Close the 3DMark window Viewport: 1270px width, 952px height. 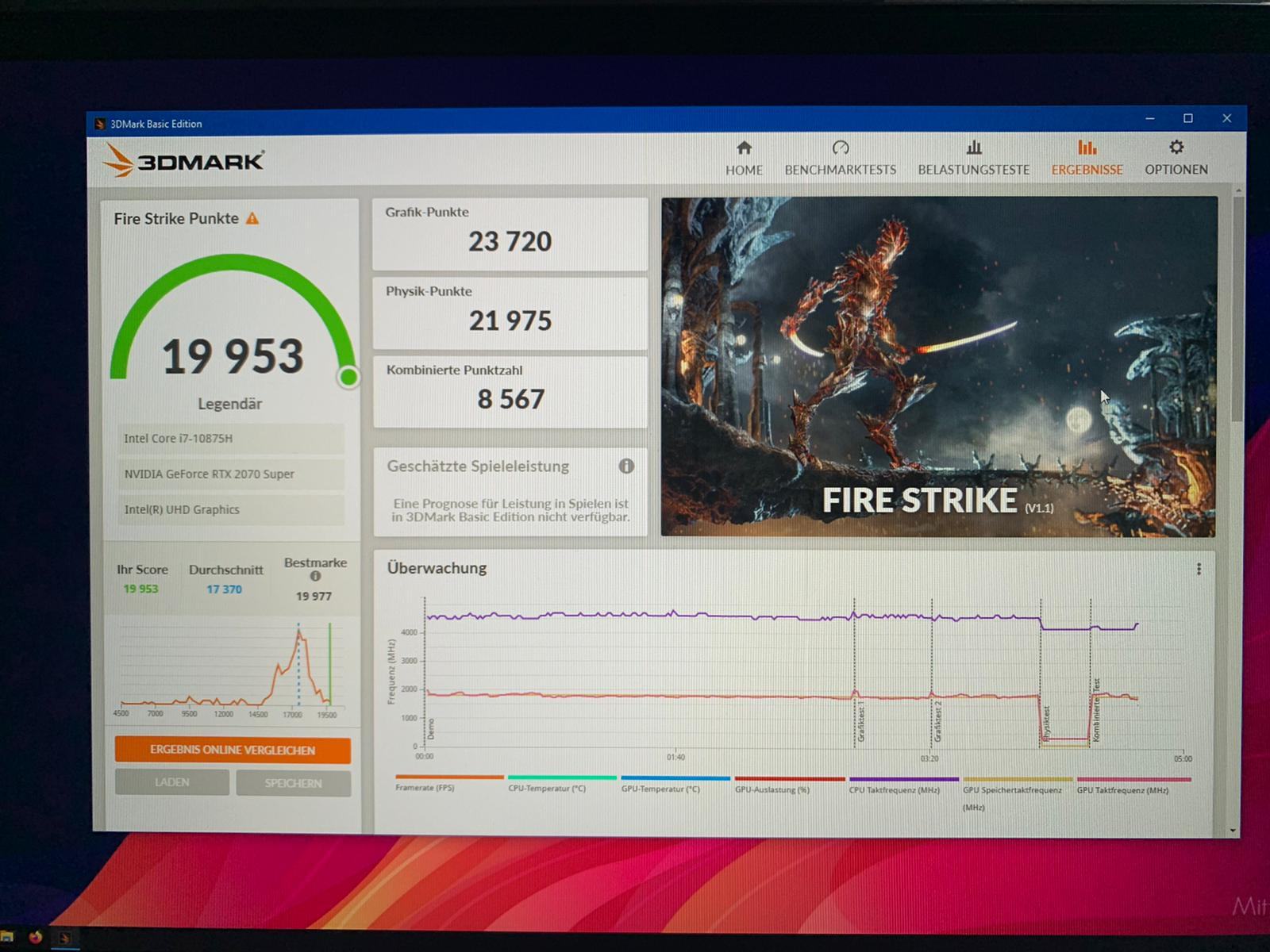click(x=1226, y=118)
